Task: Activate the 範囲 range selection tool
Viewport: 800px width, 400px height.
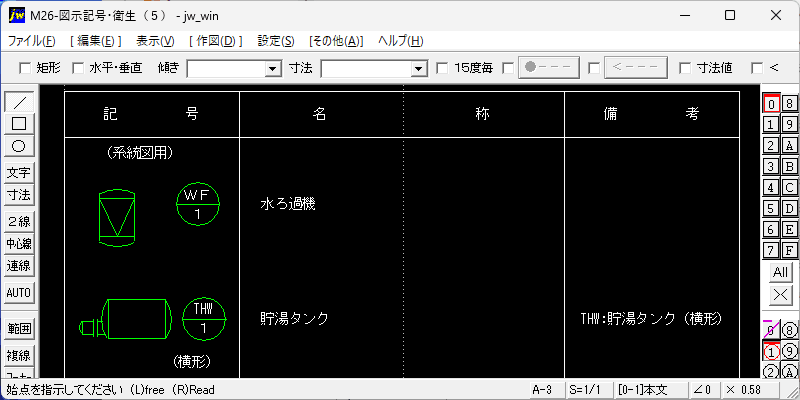Action: (19, 329)
